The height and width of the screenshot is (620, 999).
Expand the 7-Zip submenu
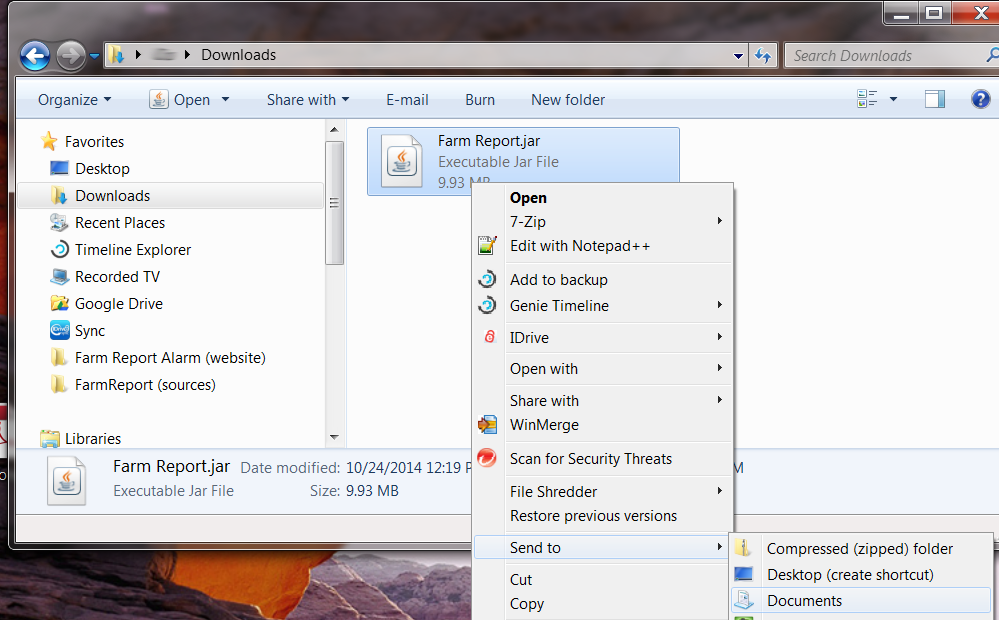point(603,222)
